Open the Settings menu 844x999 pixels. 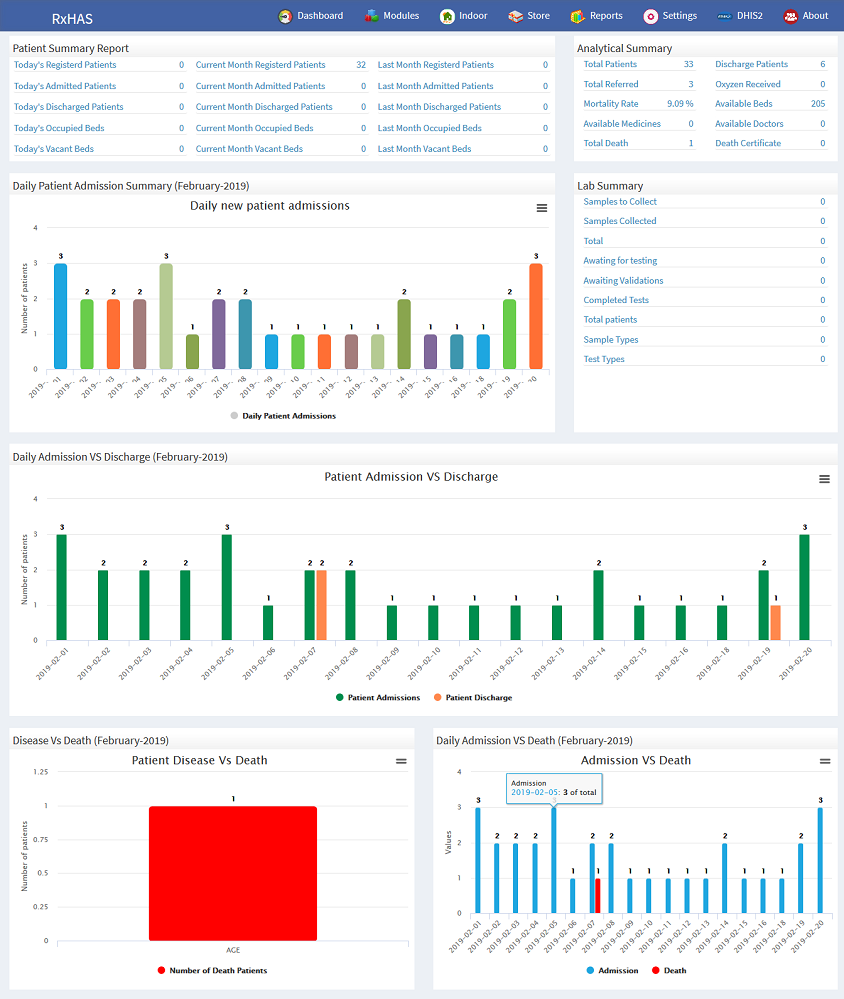point(679,16)
